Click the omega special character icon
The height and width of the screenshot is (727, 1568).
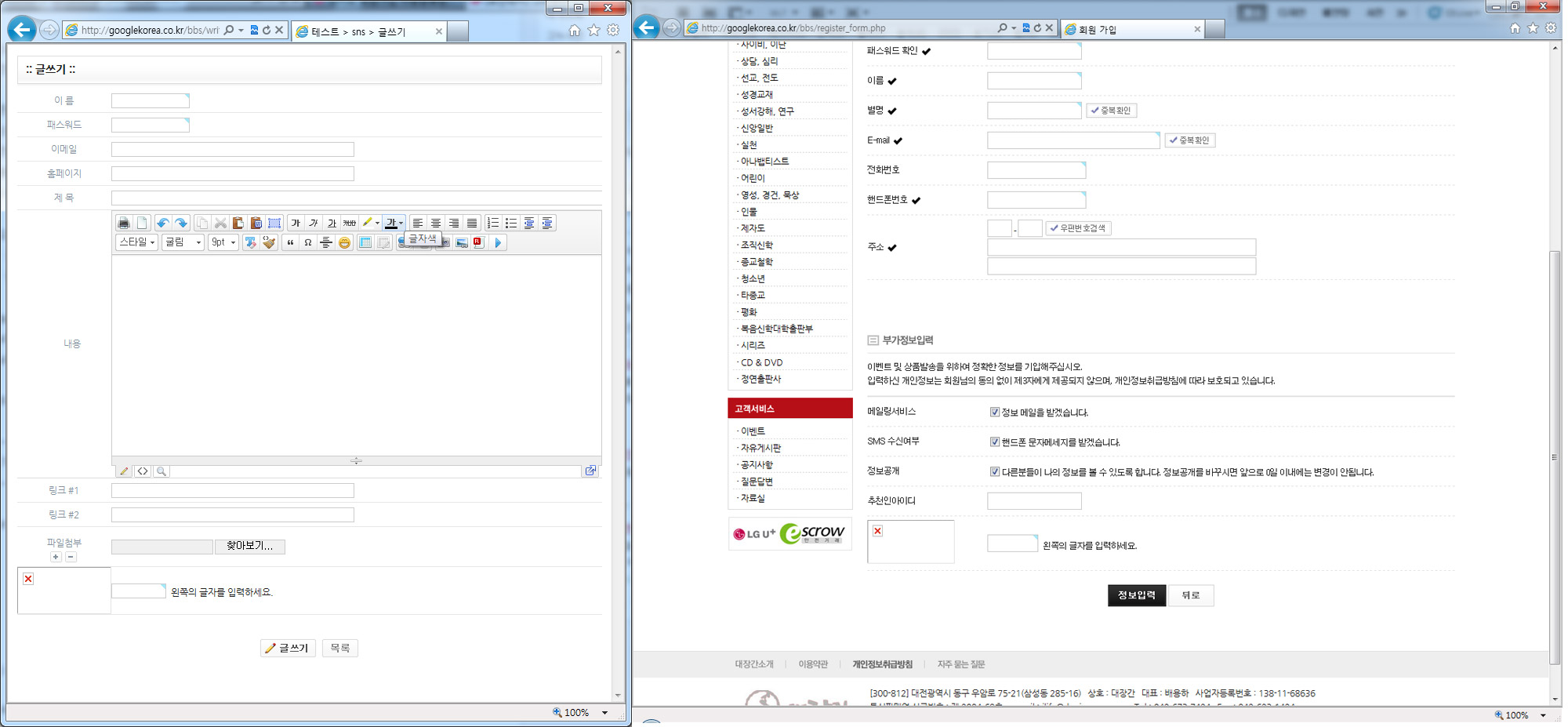pos(308,243)
